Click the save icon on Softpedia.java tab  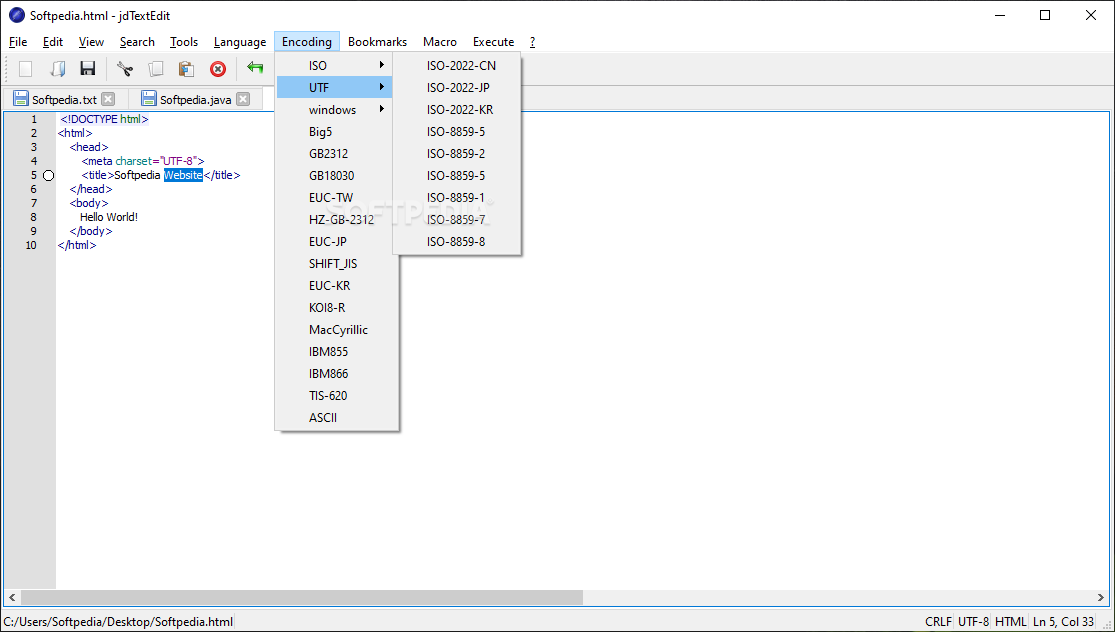click(149, 99)
